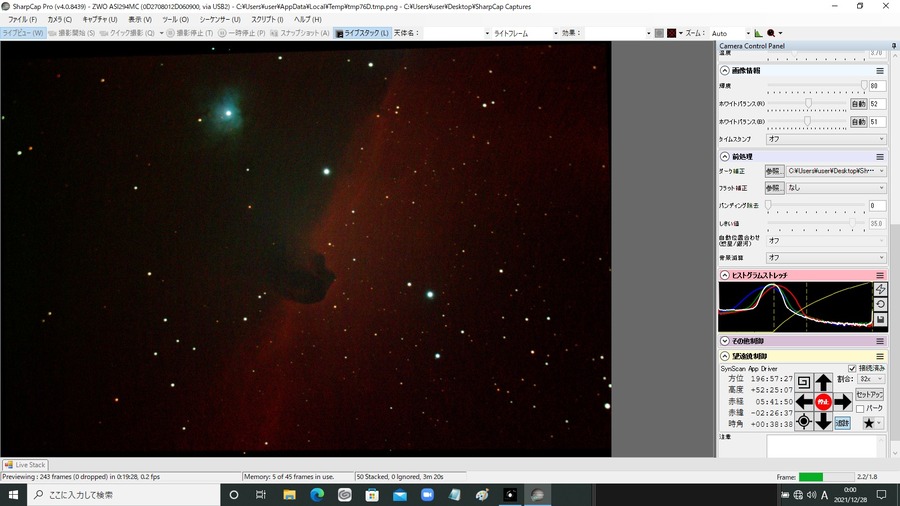Slew telescope left with left arrow
This screenshot has height=506, width=900.
[804, 402]
